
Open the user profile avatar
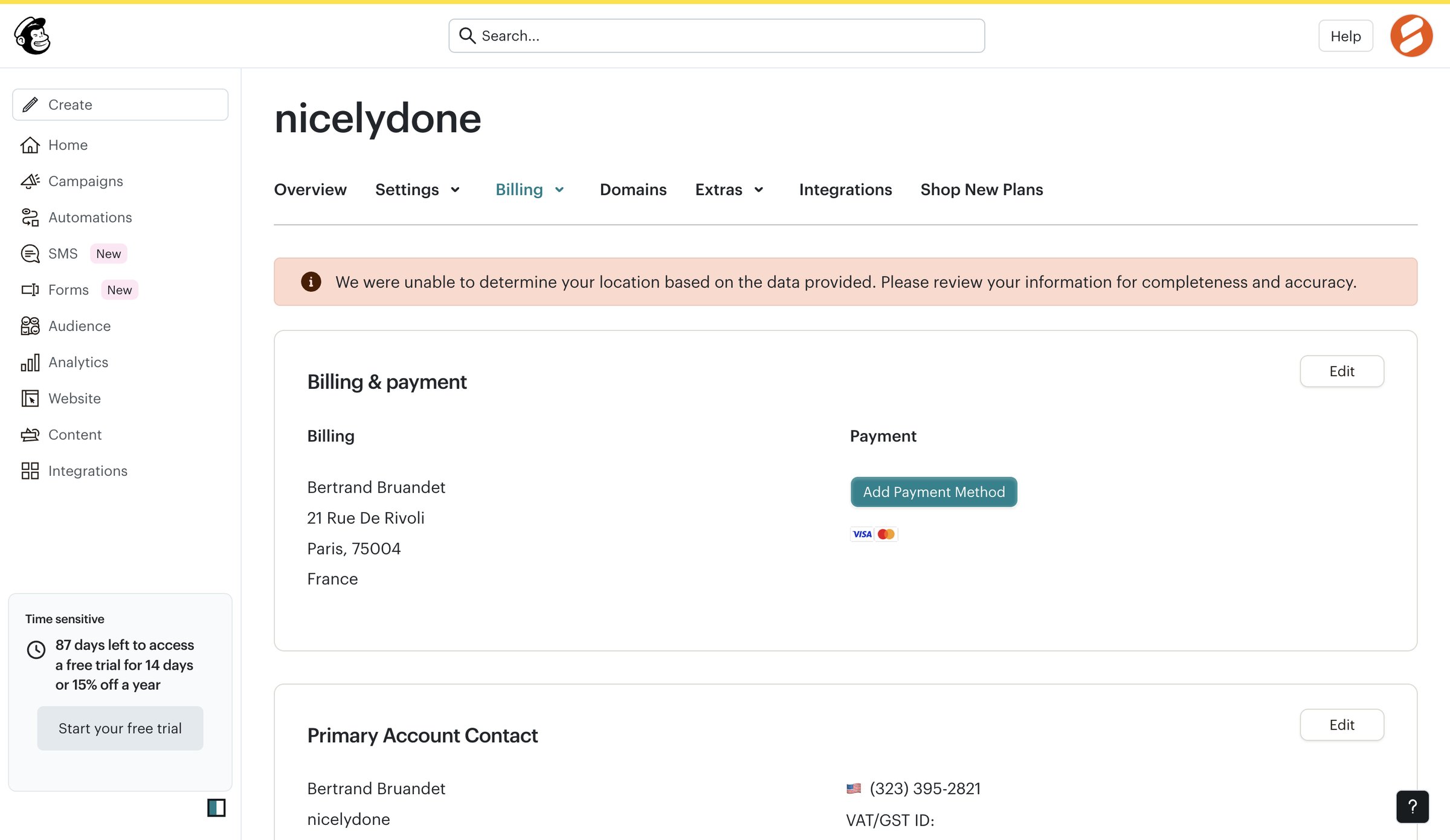(1411, 36)
